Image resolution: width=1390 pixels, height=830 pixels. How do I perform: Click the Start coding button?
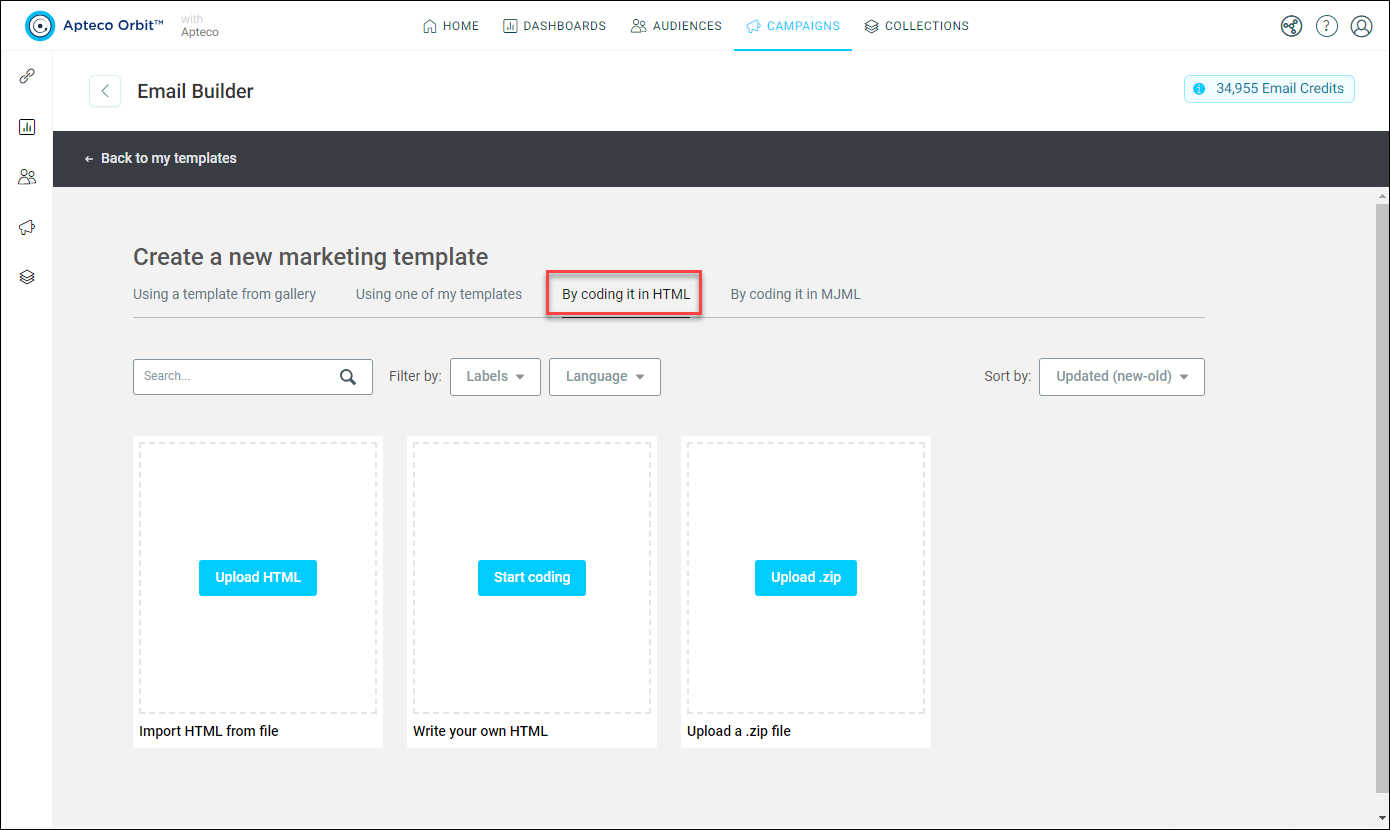click(x=532, y=578)
